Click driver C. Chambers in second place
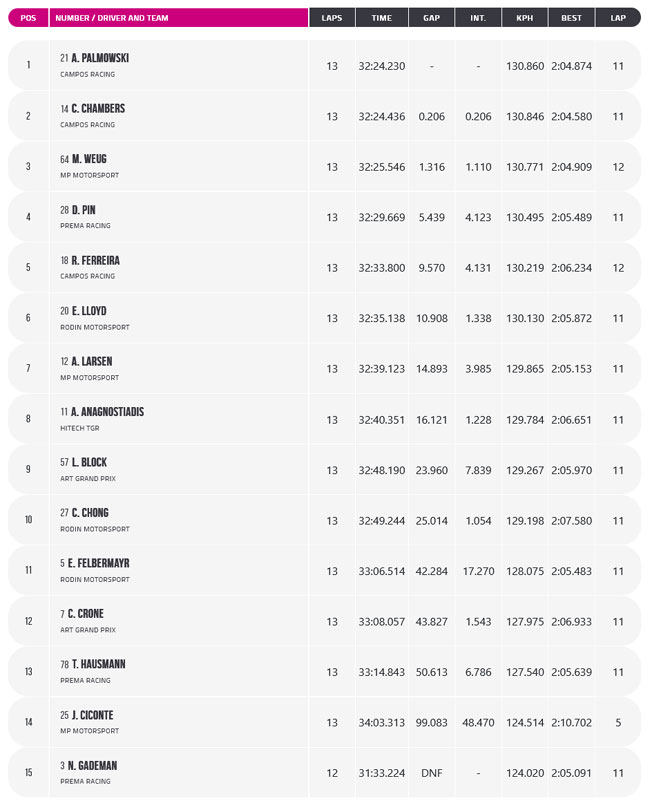650x801 pixels. coord(98,109)
